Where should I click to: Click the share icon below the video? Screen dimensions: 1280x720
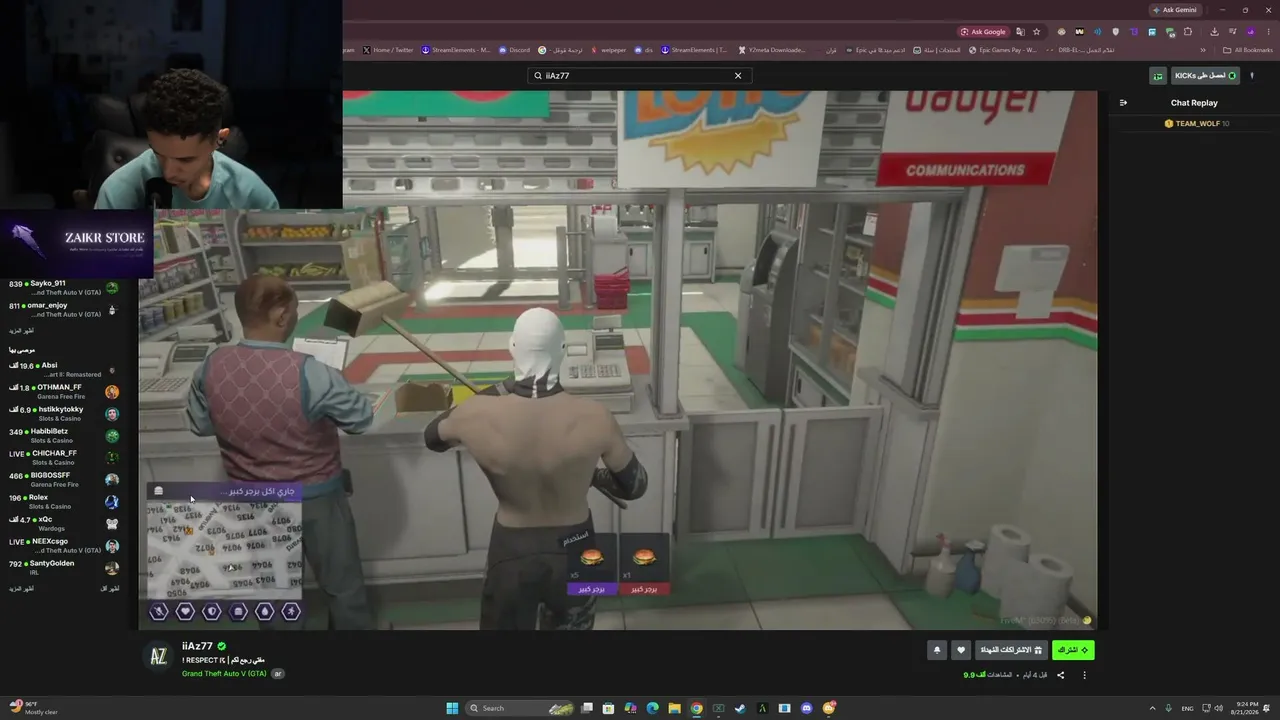1061,675
